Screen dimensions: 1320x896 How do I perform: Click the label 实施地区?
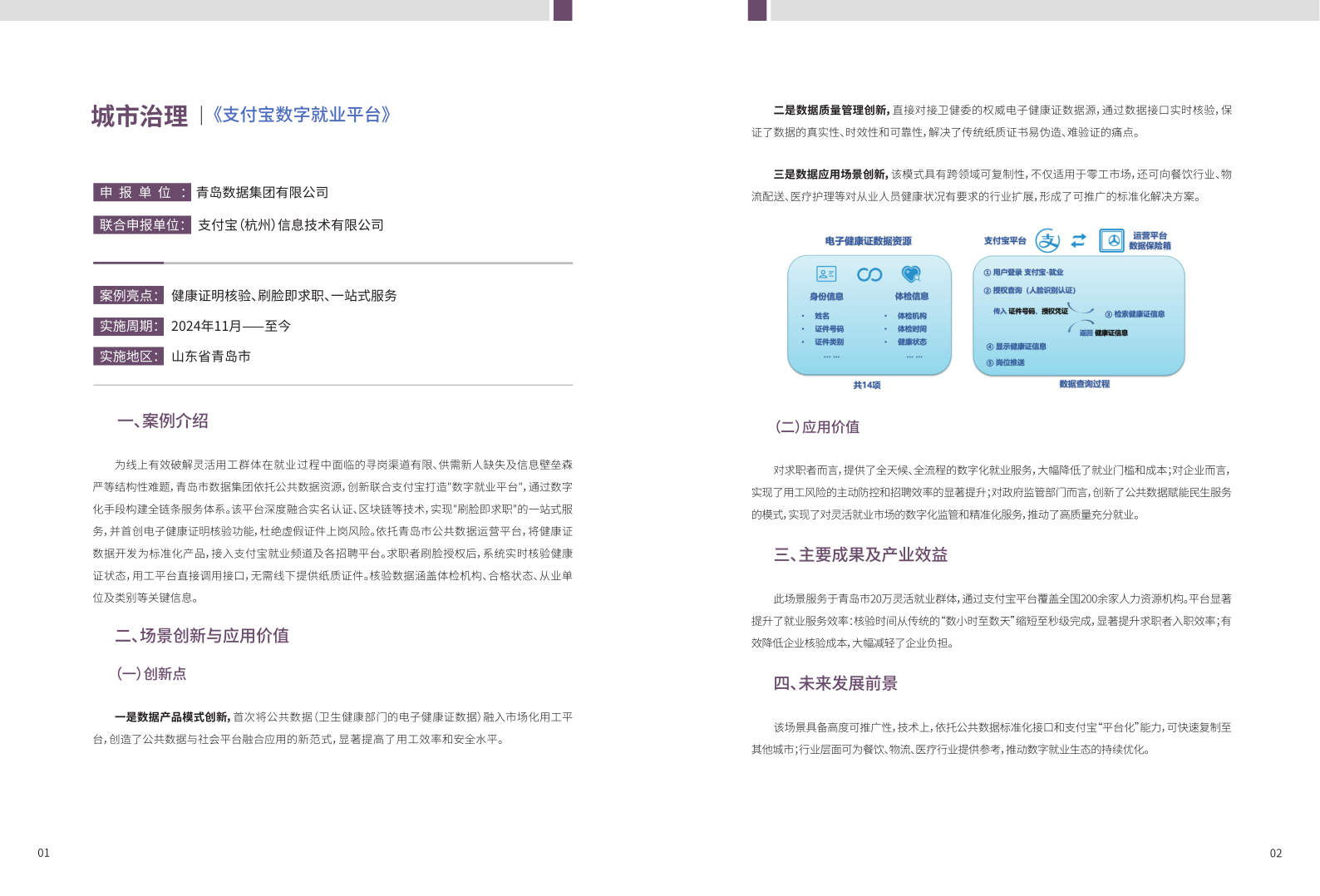pyautogui.click(x=128, y=357)
